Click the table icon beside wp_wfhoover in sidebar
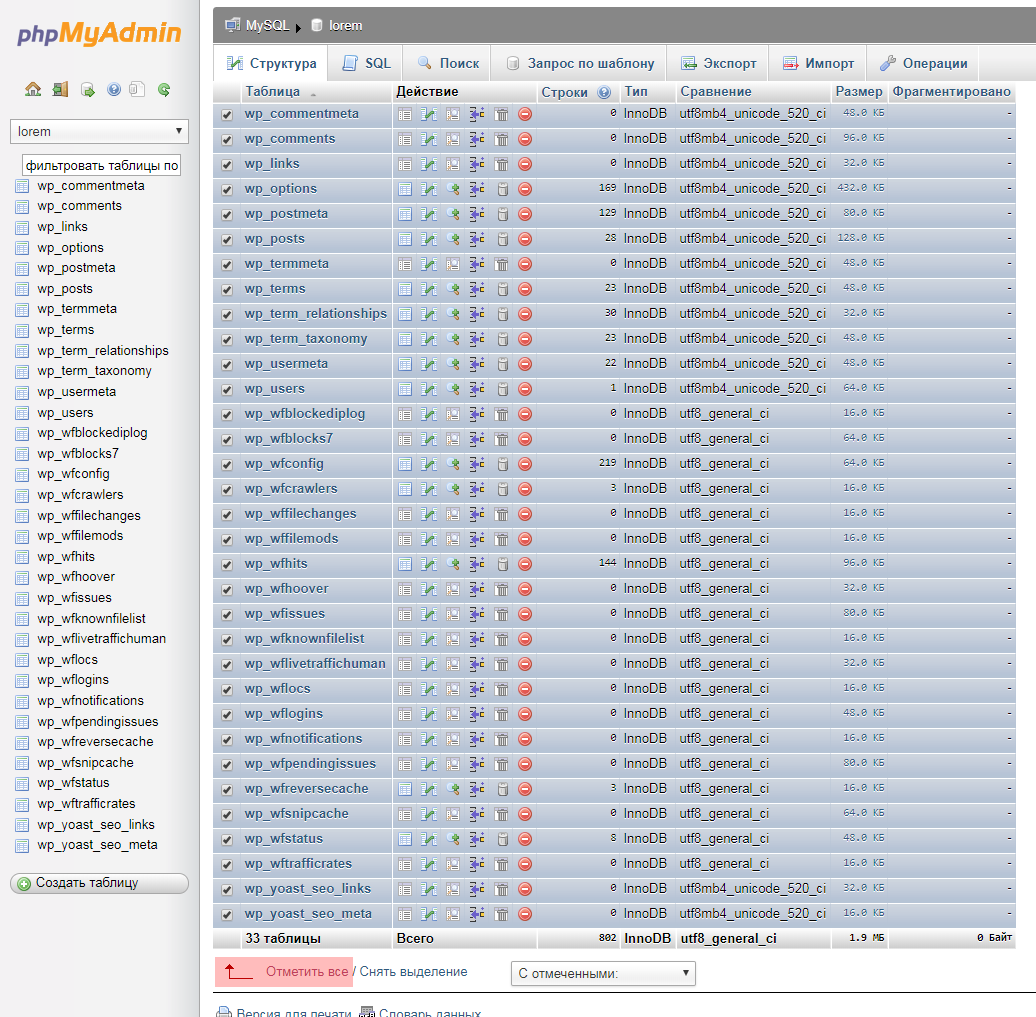Image resolution: width=1036 pixels, height=1017 pixels. tap(22, 578)
